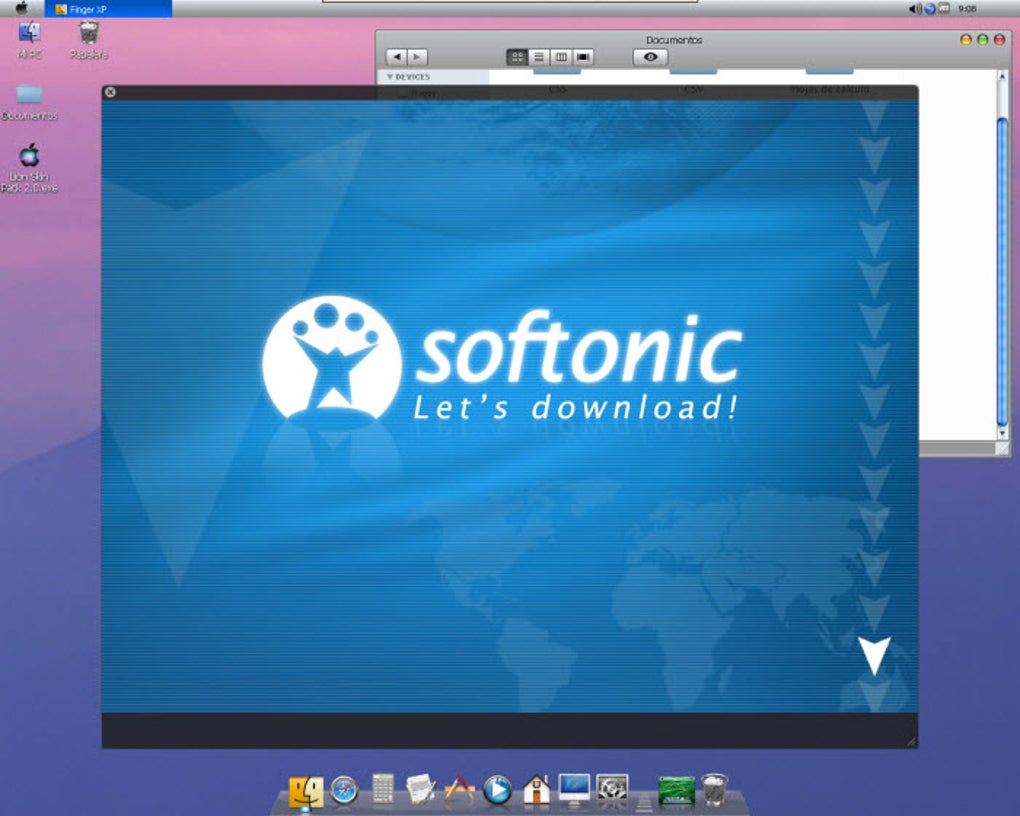This screenshot has height=816, width=1020.
Task: Open the Trash in the dock
Action: coord(715,789)
